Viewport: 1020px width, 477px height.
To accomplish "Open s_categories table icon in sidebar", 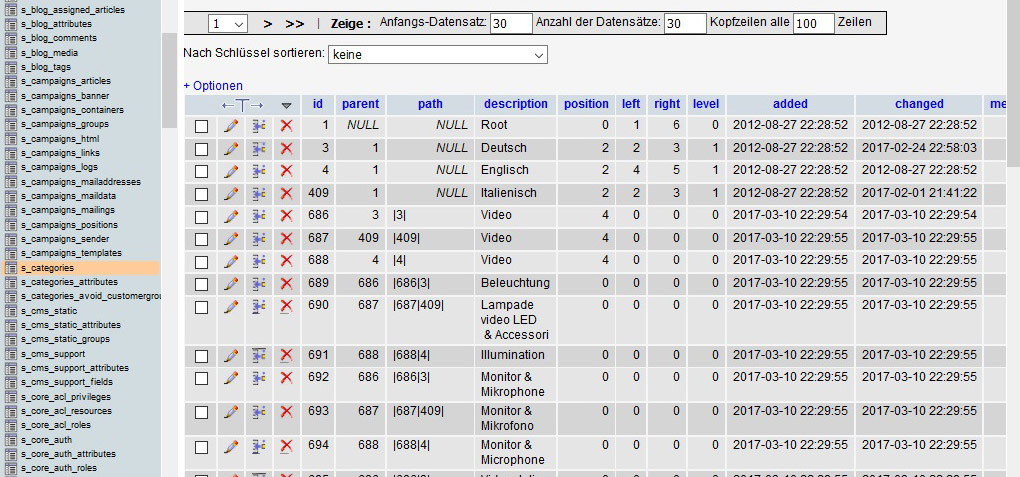I will click(x=11, y=268).
